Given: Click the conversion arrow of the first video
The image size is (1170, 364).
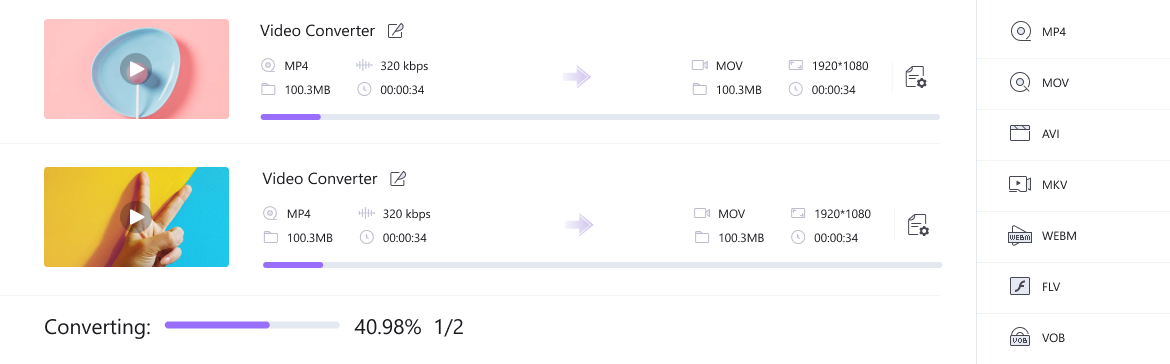Looking at the screenshot, I should (577, 77).
